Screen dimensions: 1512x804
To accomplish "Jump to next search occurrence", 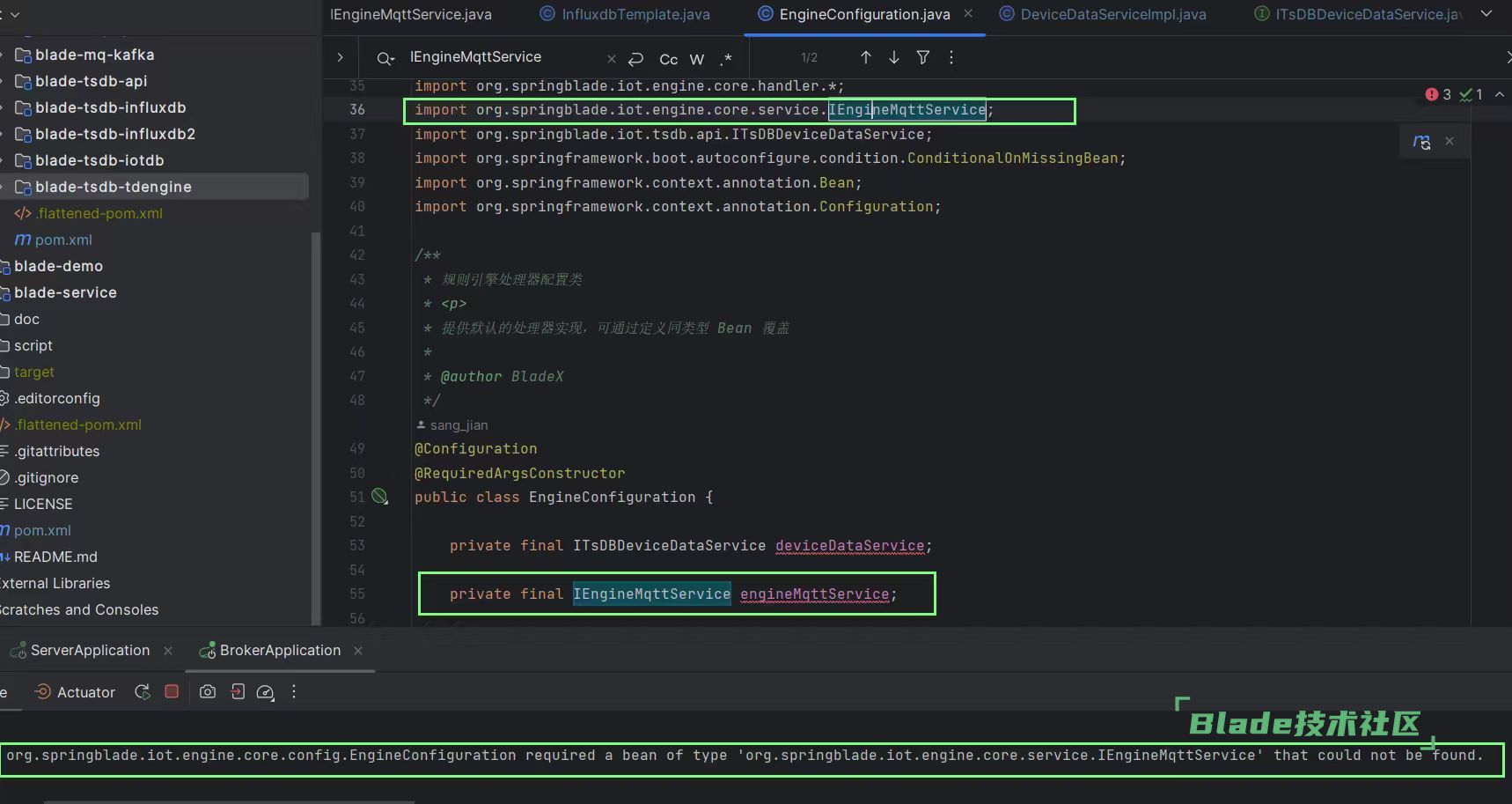I will tap(893, 57).
